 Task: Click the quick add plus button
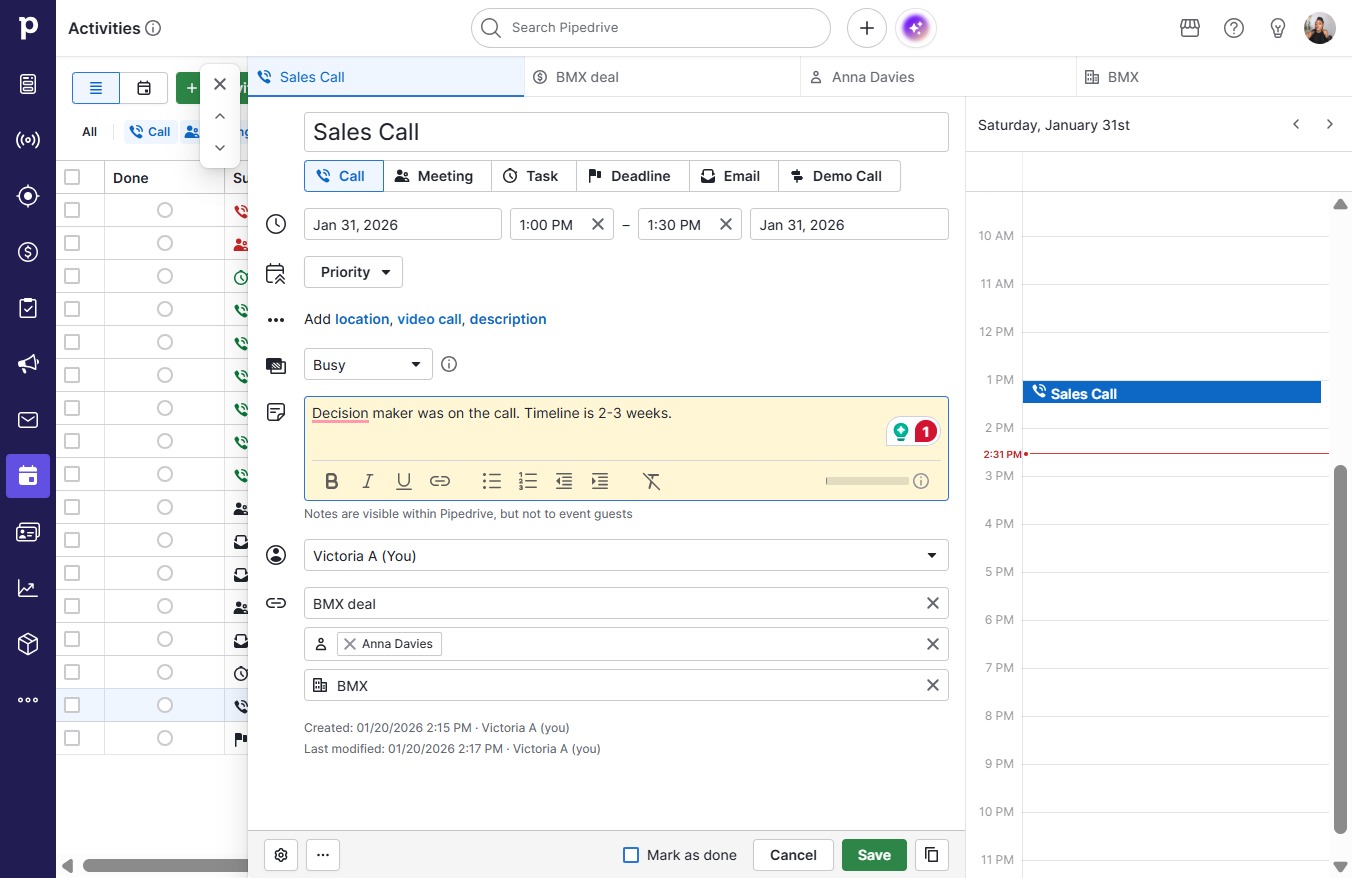[x=867, y=28]
